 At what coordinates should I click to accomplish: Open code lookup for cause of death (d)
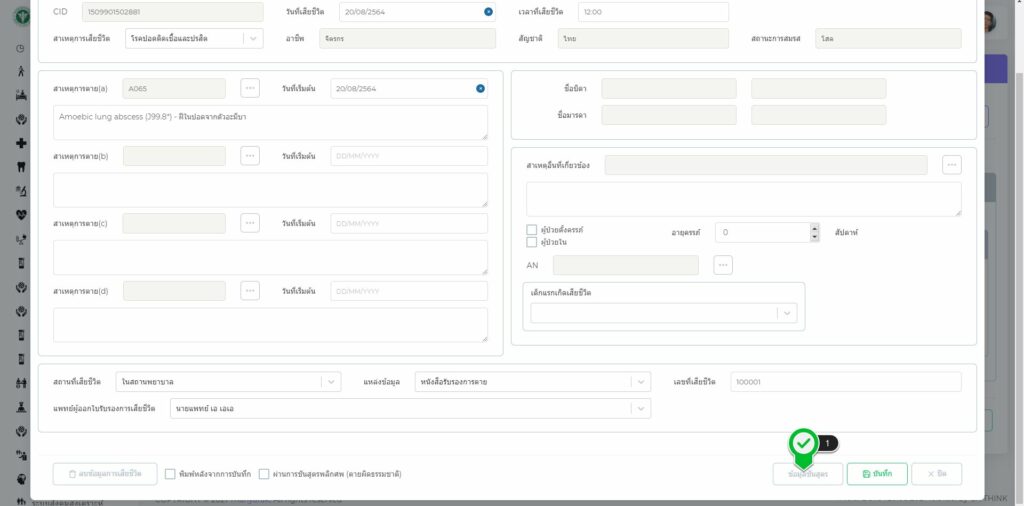(250, 291)
